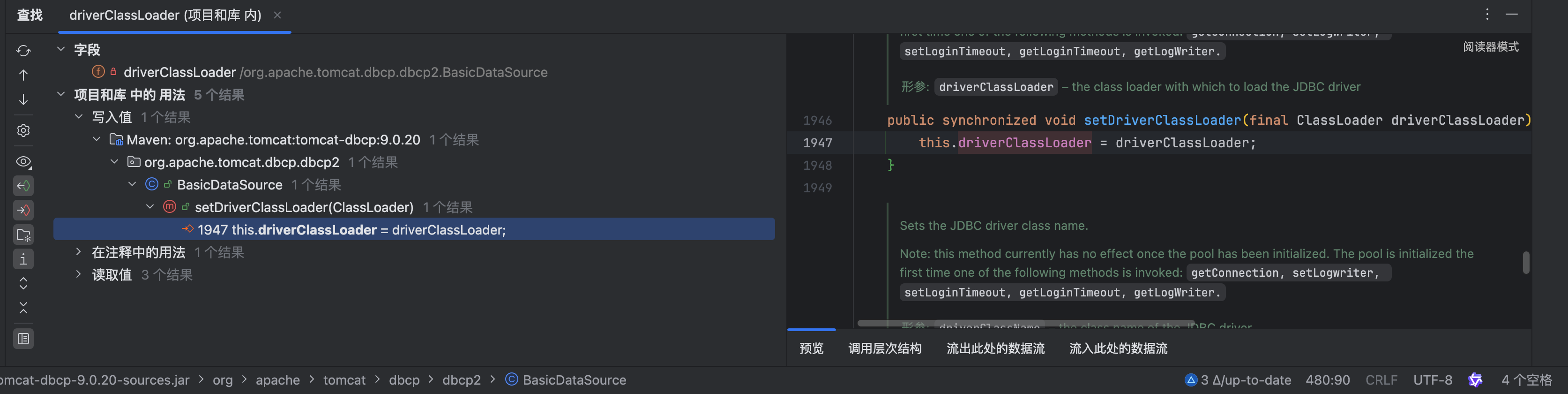The image size is (1568, 394).
Task: Click the sources.jar breadcrumb
Action: tap(94, 380)
